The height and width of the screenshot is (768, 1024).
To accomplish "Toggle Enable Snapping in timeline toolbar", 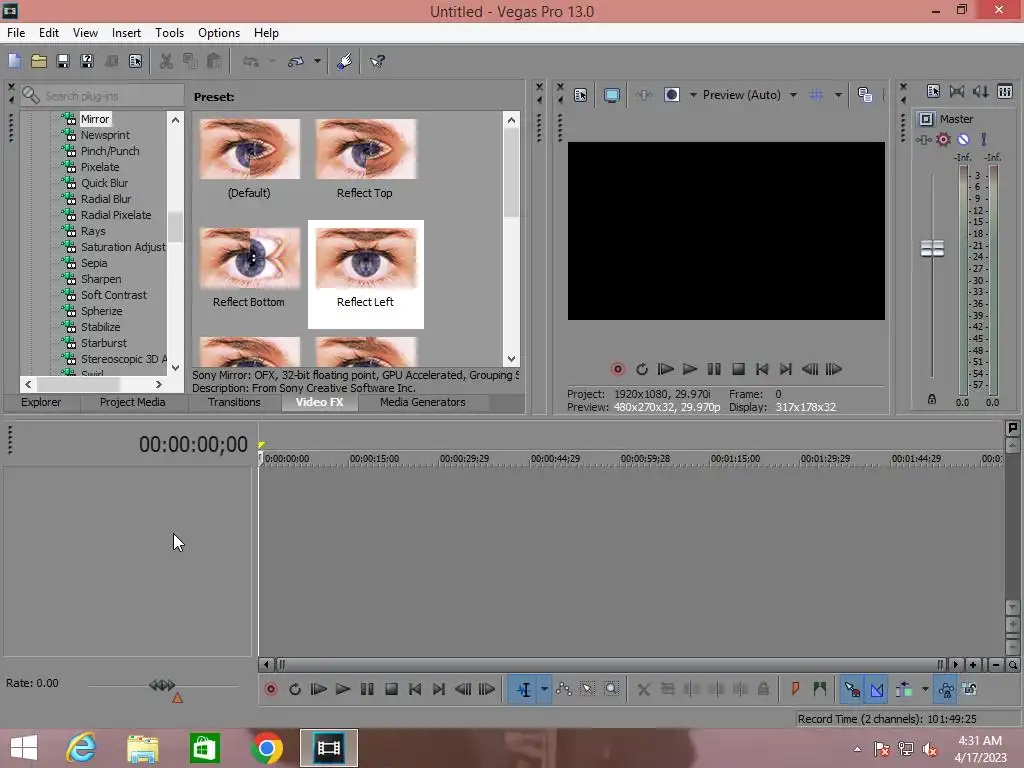I will 852,689.
